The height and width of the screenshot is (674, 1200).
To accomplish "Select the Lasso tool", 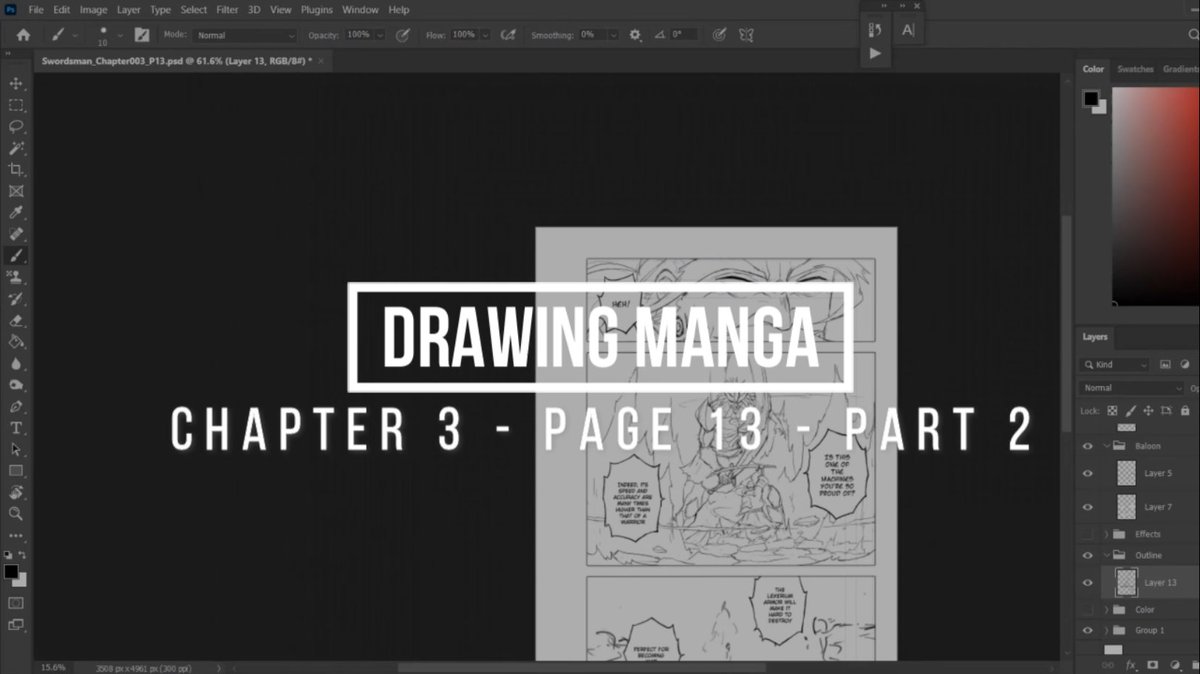I will coord(16,126).
